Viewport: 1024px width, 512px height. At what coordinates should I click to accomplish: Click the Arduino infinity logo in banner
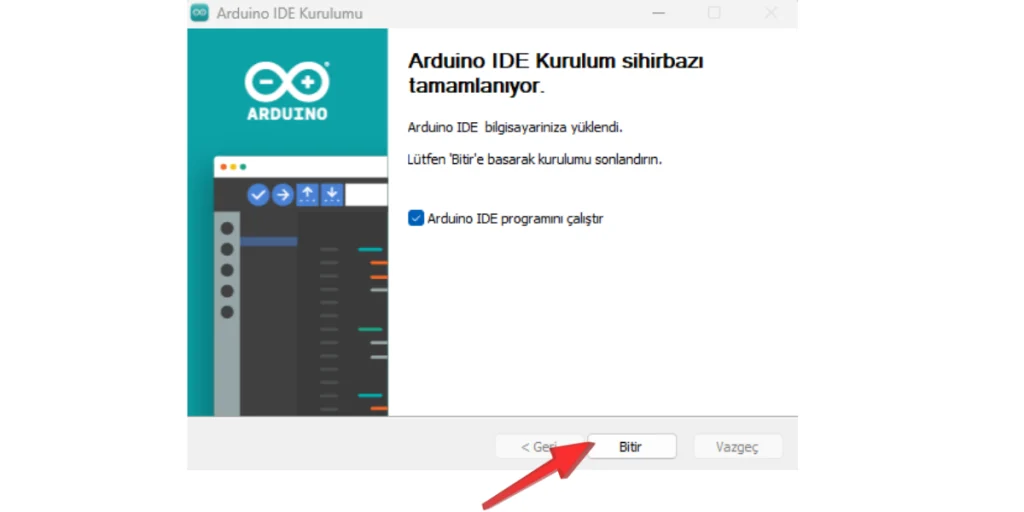[287, 80]
